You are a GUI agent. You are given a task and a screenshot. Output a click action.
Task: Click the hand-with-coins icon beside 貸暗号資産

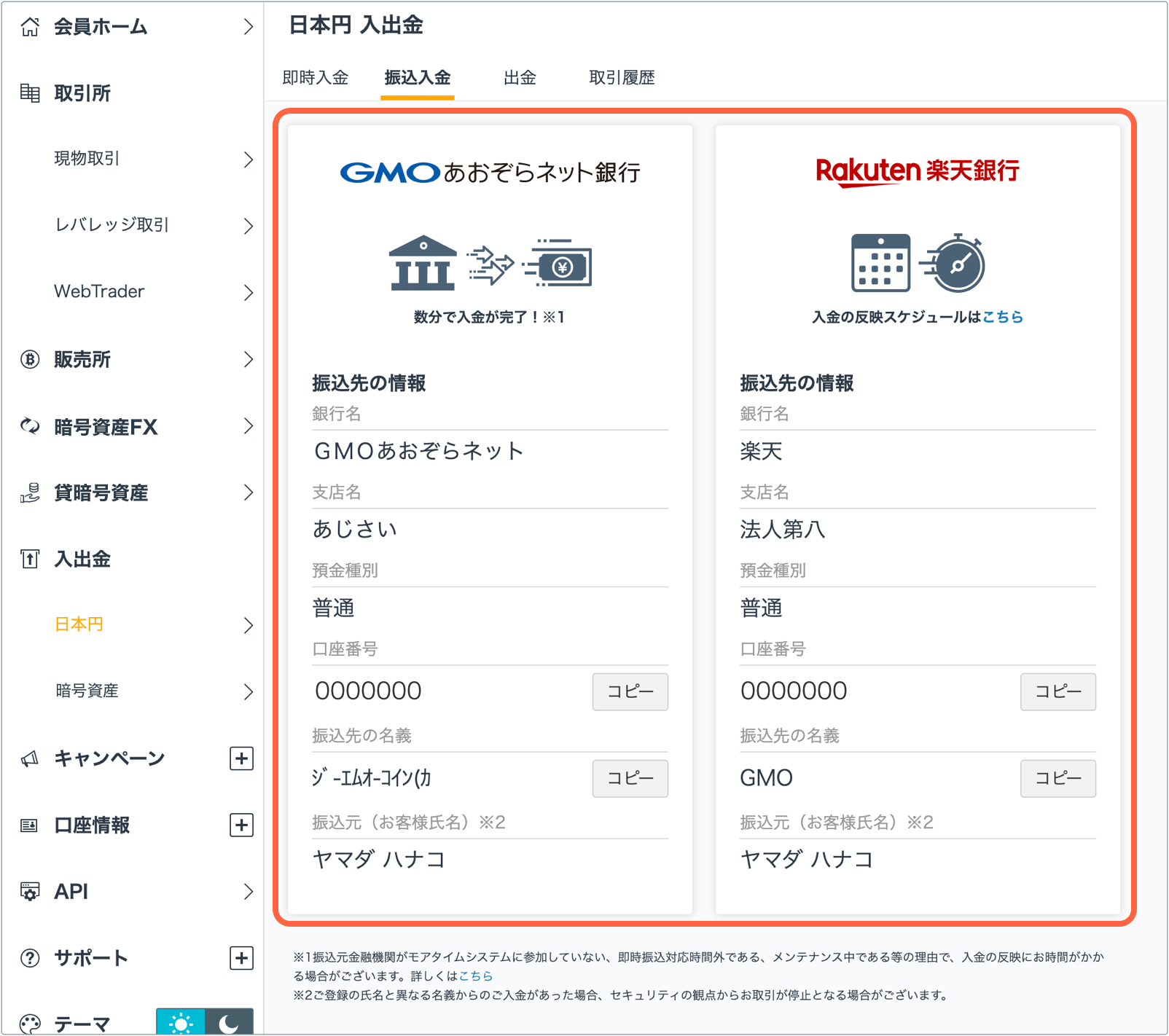30,493
